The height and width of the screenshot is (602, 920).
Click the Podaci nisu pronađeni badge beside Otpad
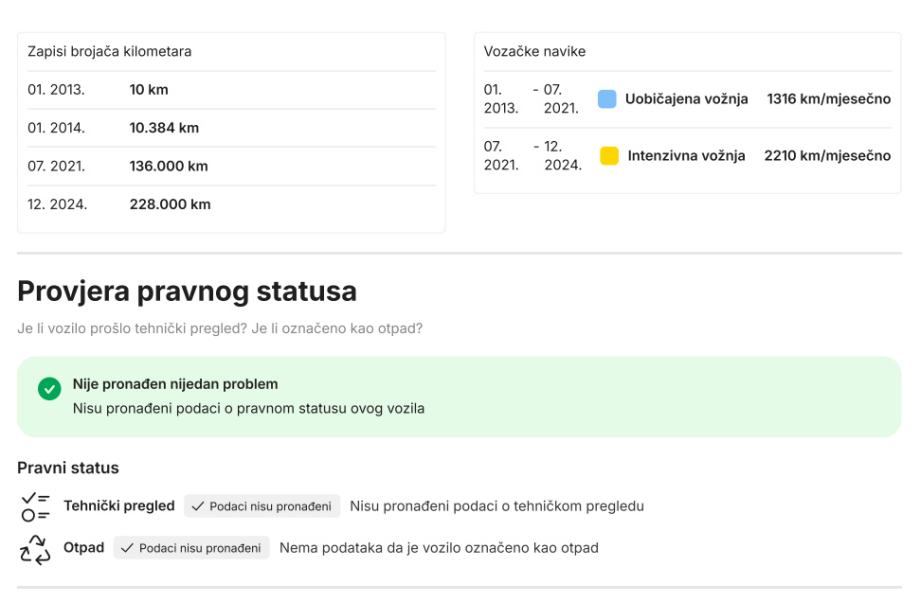[x=191, y=548]
